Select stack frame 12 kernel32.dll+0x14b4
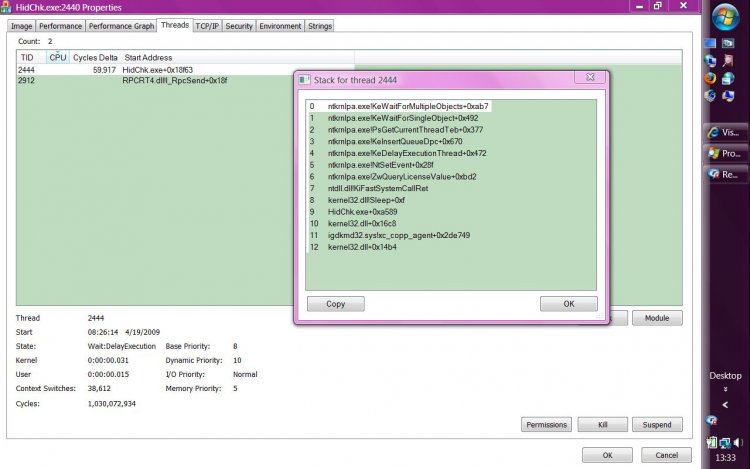The width and height of the screenshot is (750, 469). [x=362, y=247]
